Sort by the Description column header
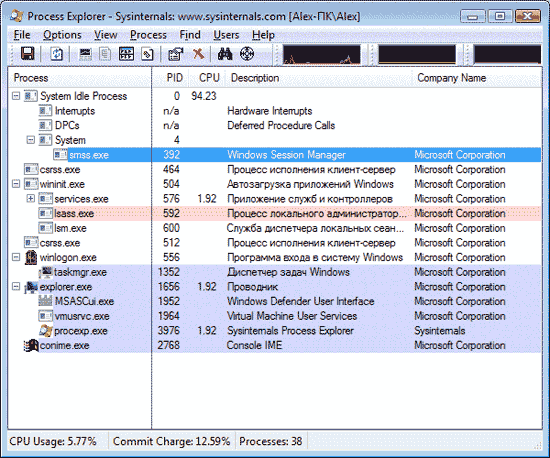Screen dimensions: 550x458 coord(318,78)
